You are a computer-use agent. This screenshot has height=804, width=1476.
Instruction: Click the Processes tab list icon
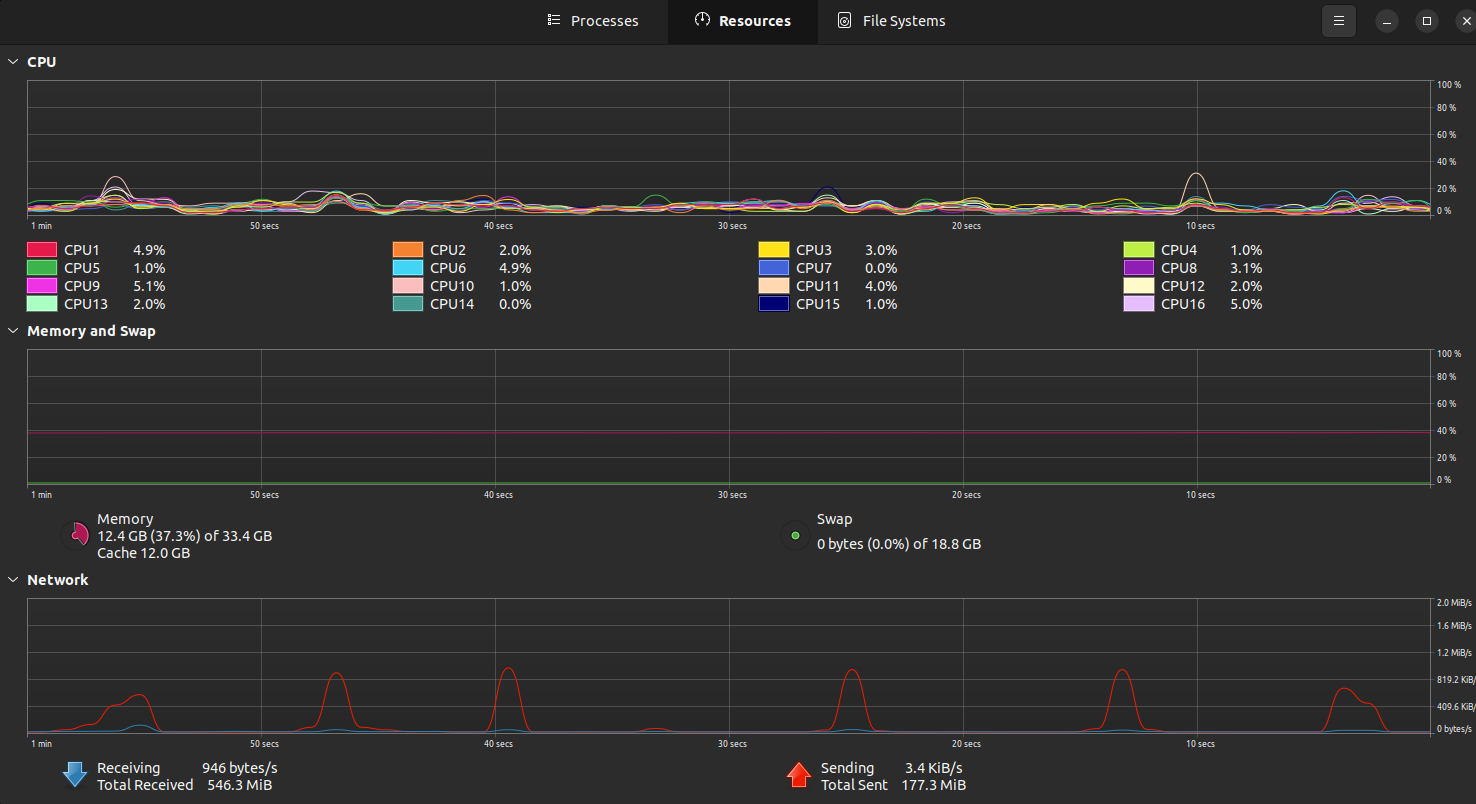(x=554, y=20)
